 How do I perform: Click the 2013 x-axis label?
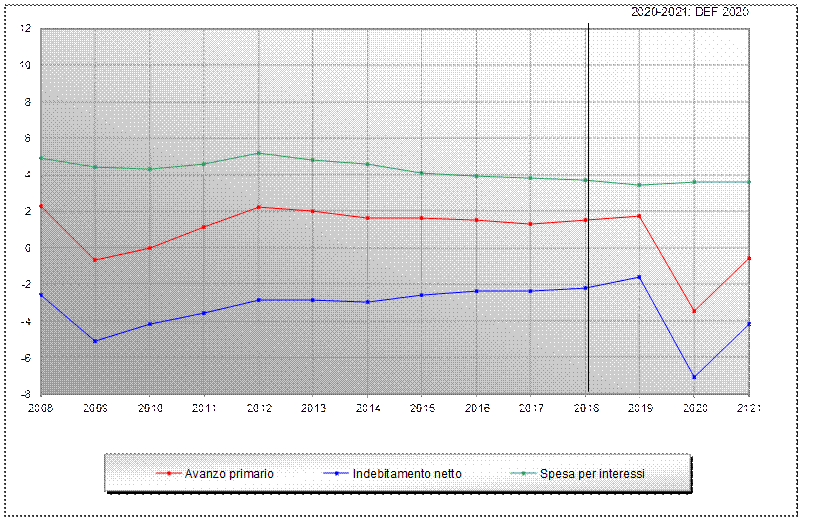point(313,408)
